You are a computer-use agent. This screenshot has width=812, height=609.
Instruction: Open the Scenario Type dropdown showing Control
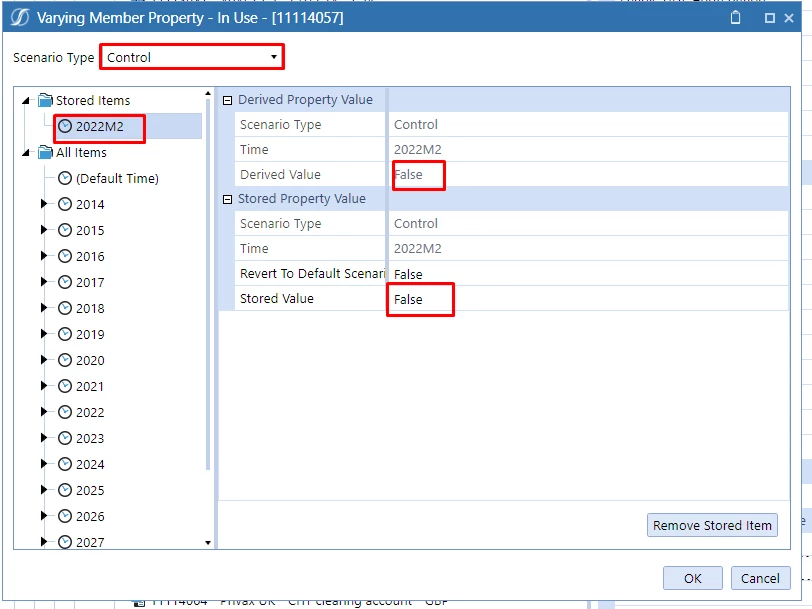click(x=192, y=57)
